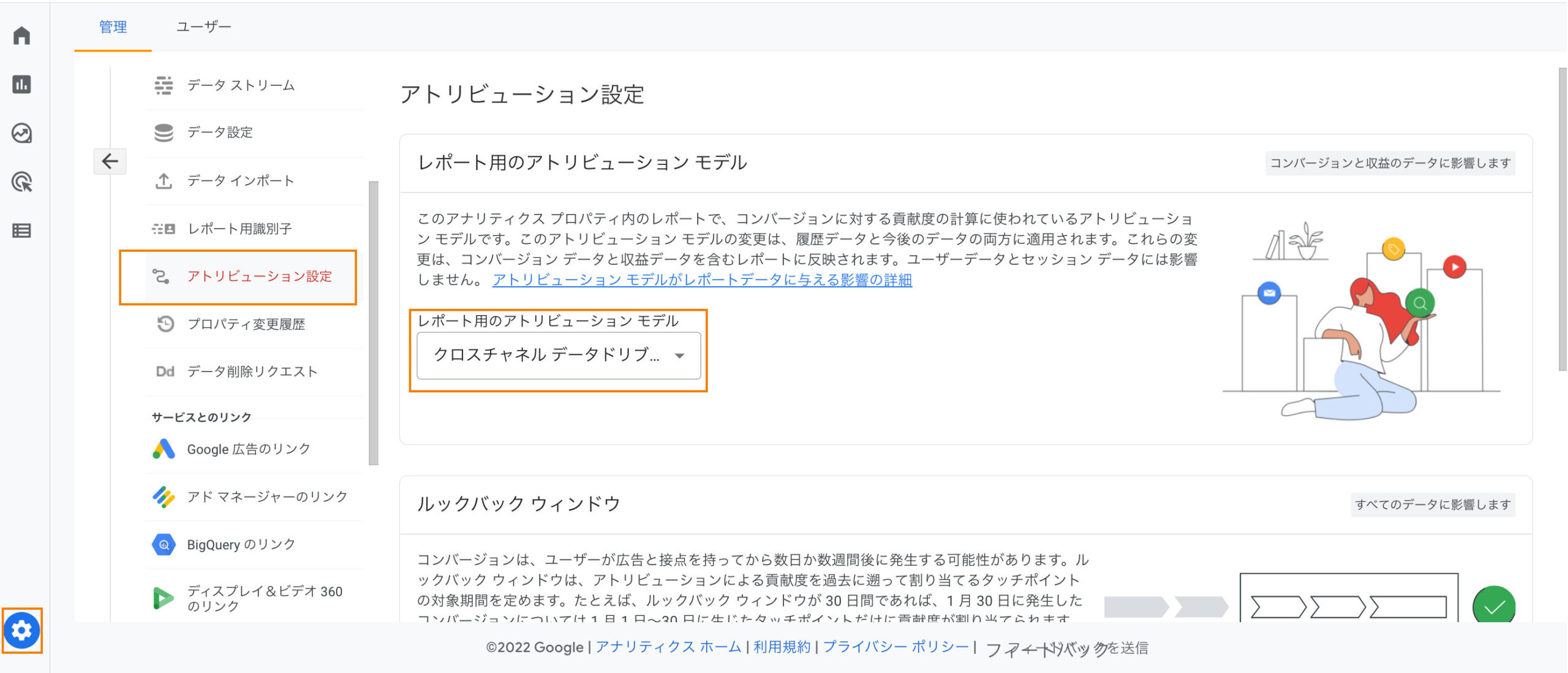Click the アド マネージャー logo icon
1568x673 pixels.
click(164, 496)
